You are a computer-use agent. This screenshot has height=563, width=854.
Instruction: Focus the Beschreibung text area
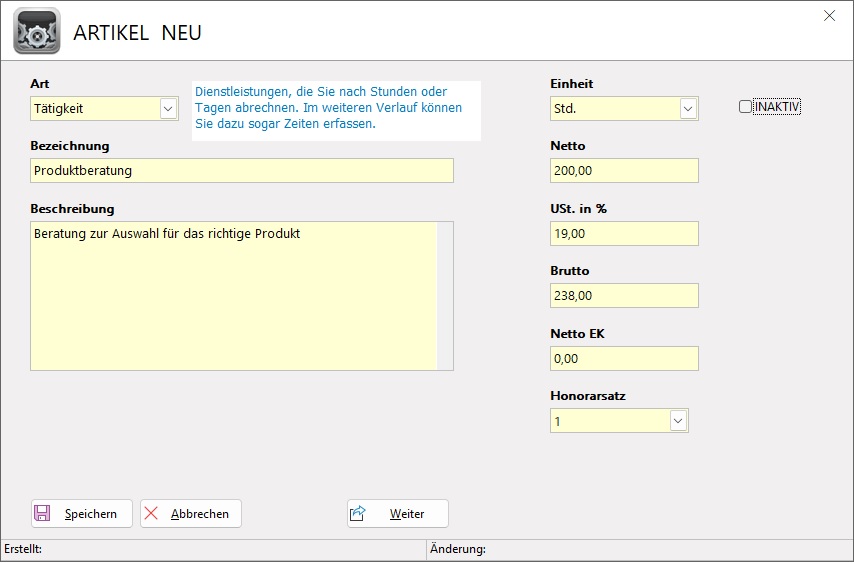click(234, 296)
